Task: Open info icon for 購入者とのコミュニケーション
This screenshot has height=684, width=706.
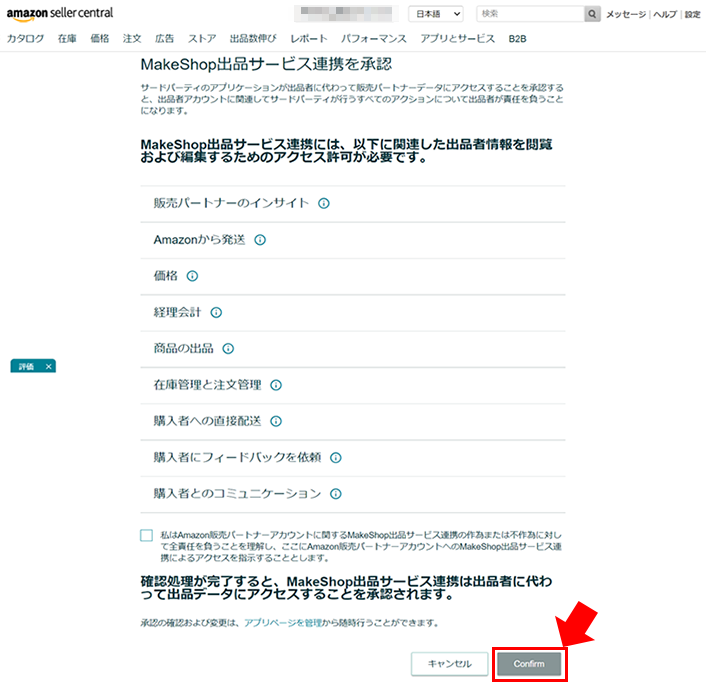Action: (335, 494)
